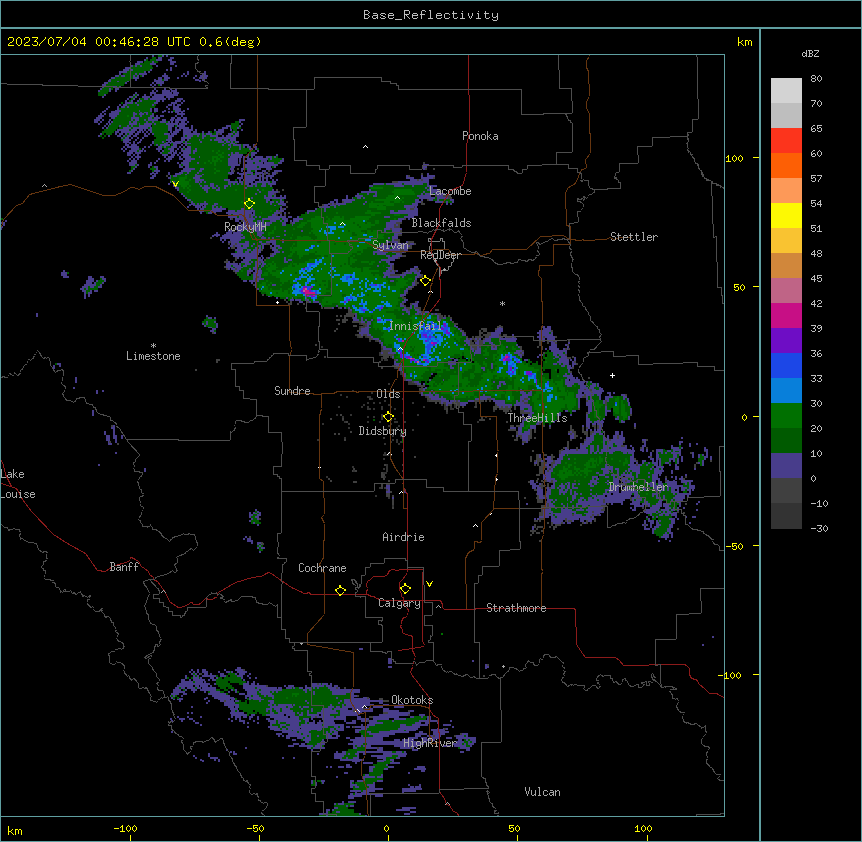Click the 0 tick label on the bottom axis

pyautogui.click(x=386, y=828)
